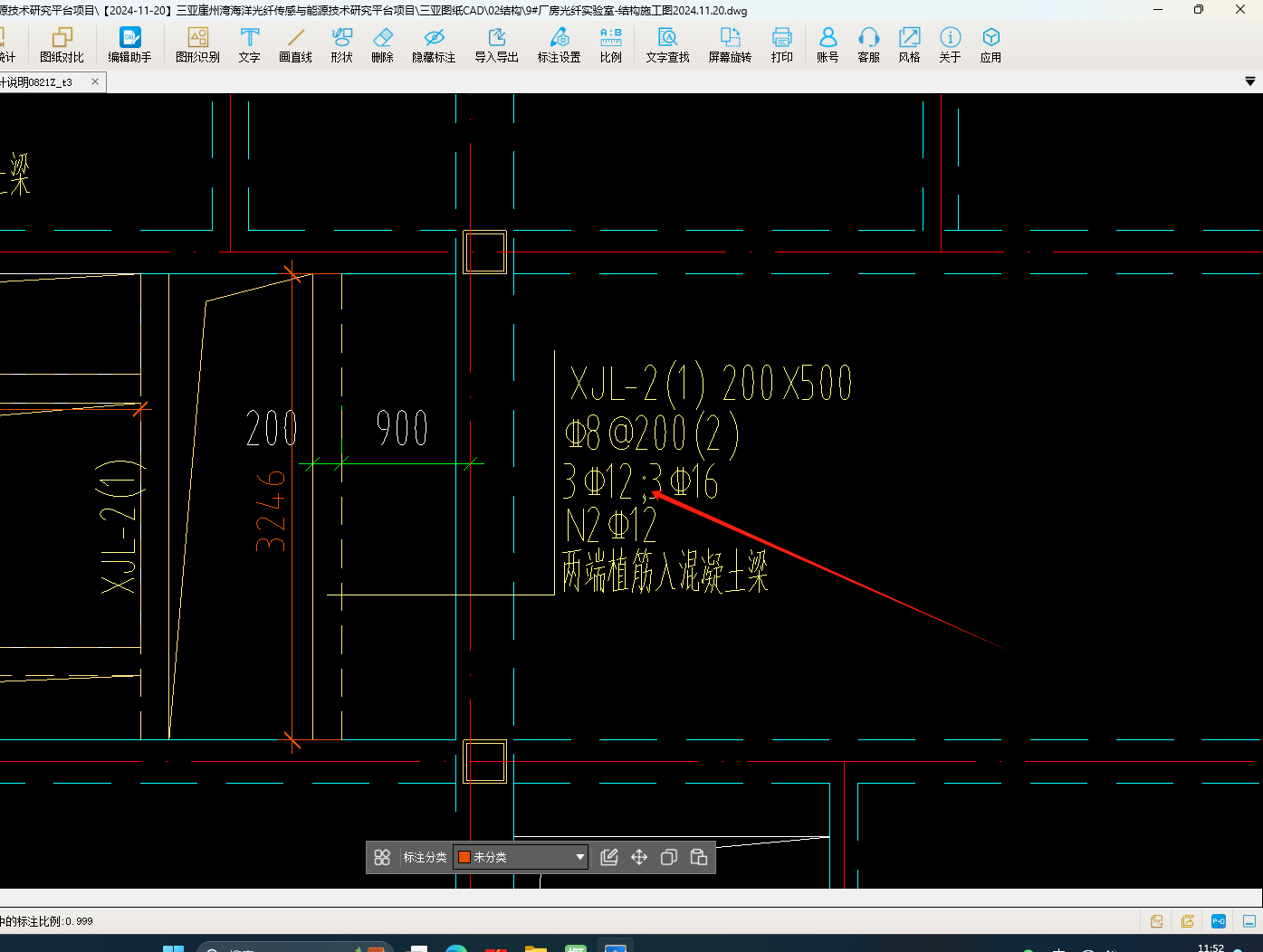
Task: Open the 导入导出 import/export tool
Action: coord(496,44)
